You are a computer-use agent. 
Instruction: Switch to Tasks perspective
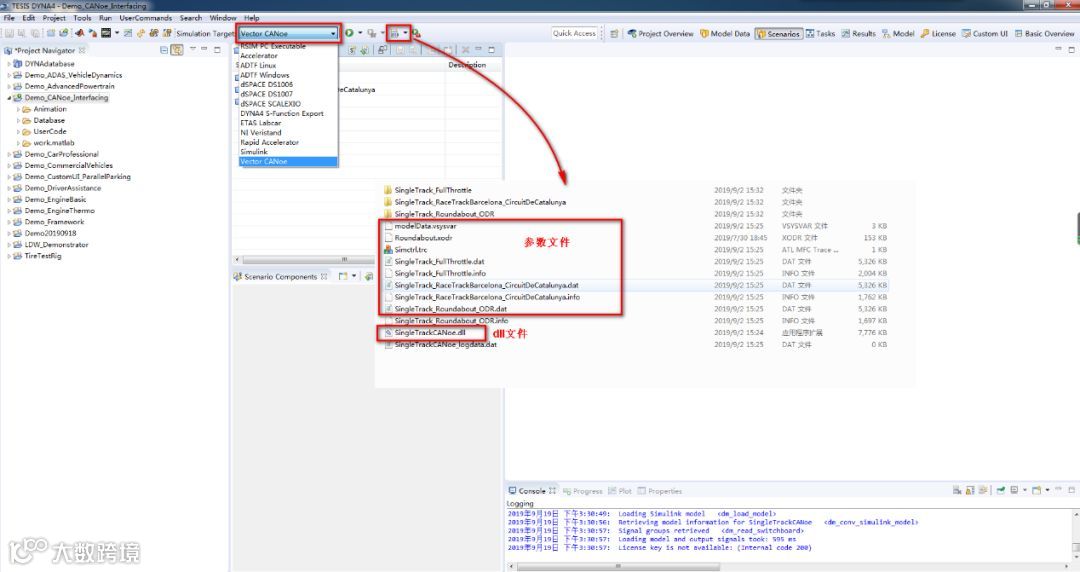820,33
